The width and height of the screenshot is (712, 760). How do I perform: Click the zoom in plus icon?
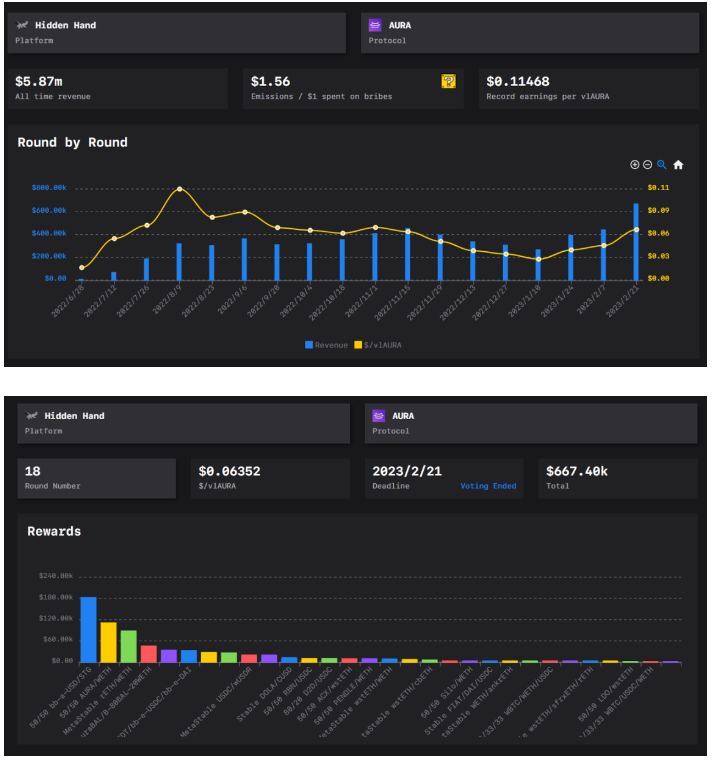(634, 165)
